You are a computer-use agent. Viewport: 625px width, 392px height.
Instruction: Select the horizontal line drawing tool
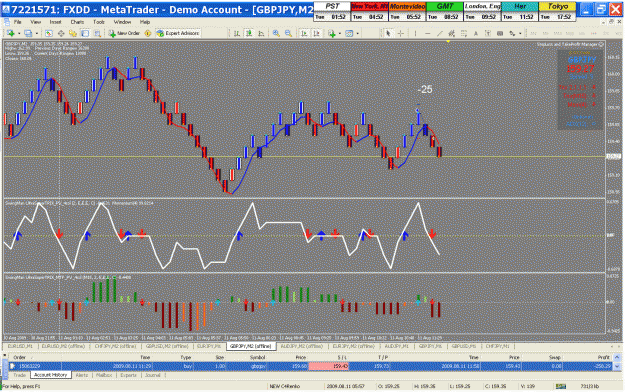(x=427, y=33)
